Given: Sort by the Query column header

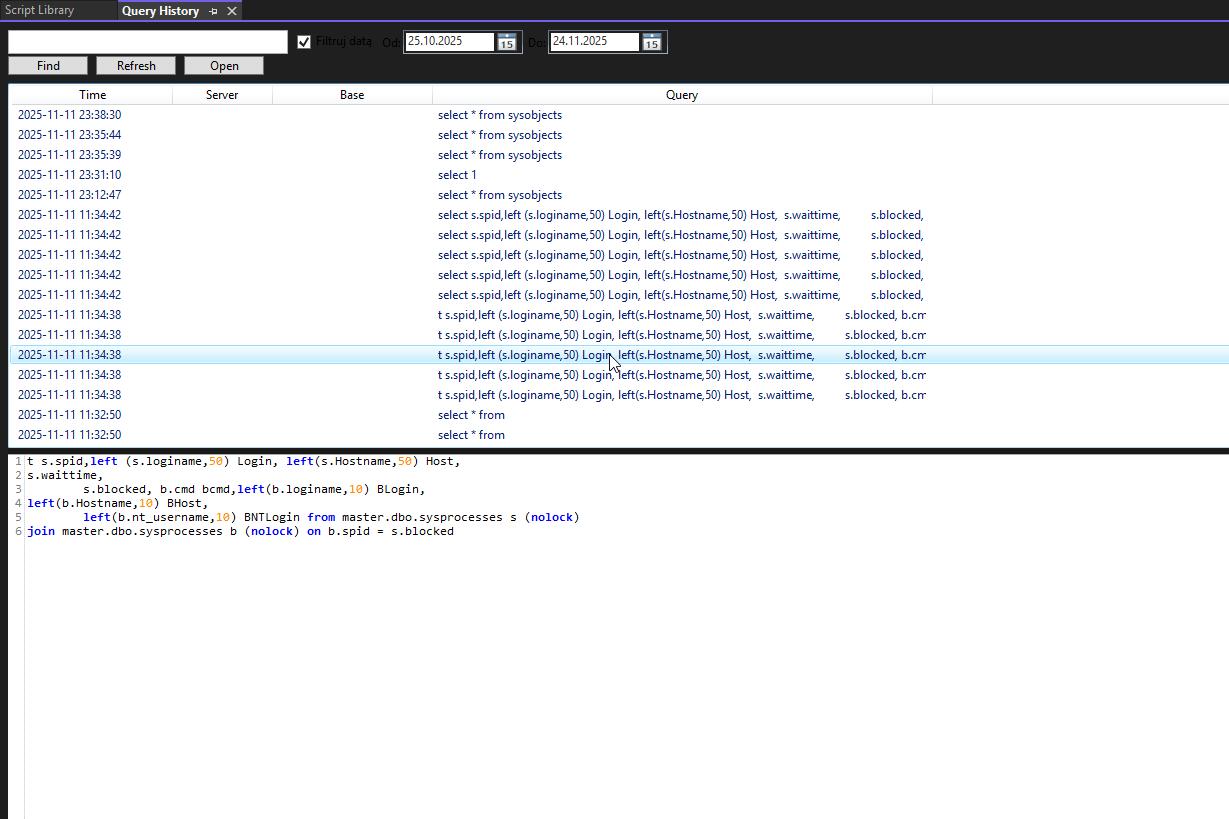Looking at the screenshot, I should (681, 94).
